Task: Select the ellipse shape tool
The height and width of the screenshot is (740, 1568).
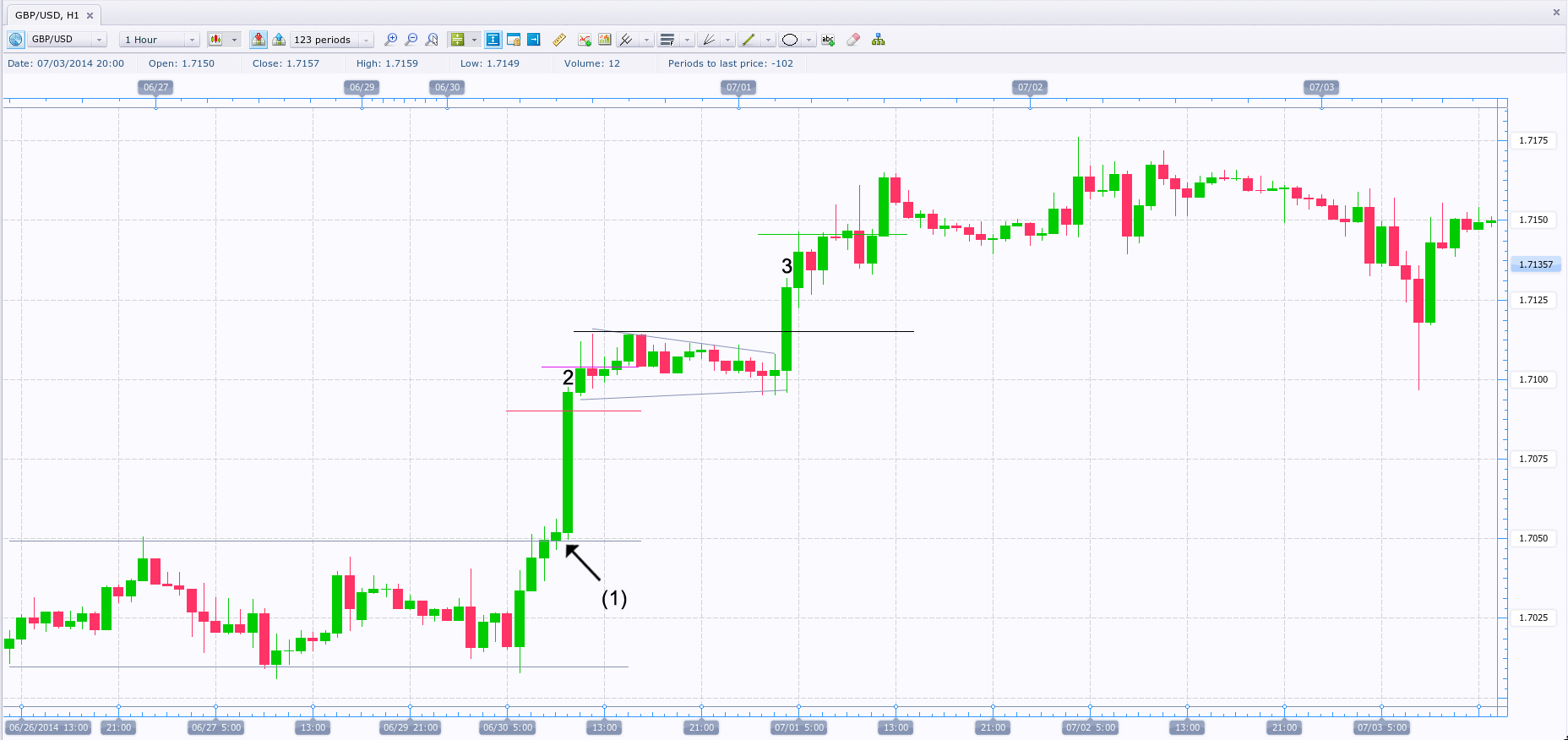Action: pos(790,40)
